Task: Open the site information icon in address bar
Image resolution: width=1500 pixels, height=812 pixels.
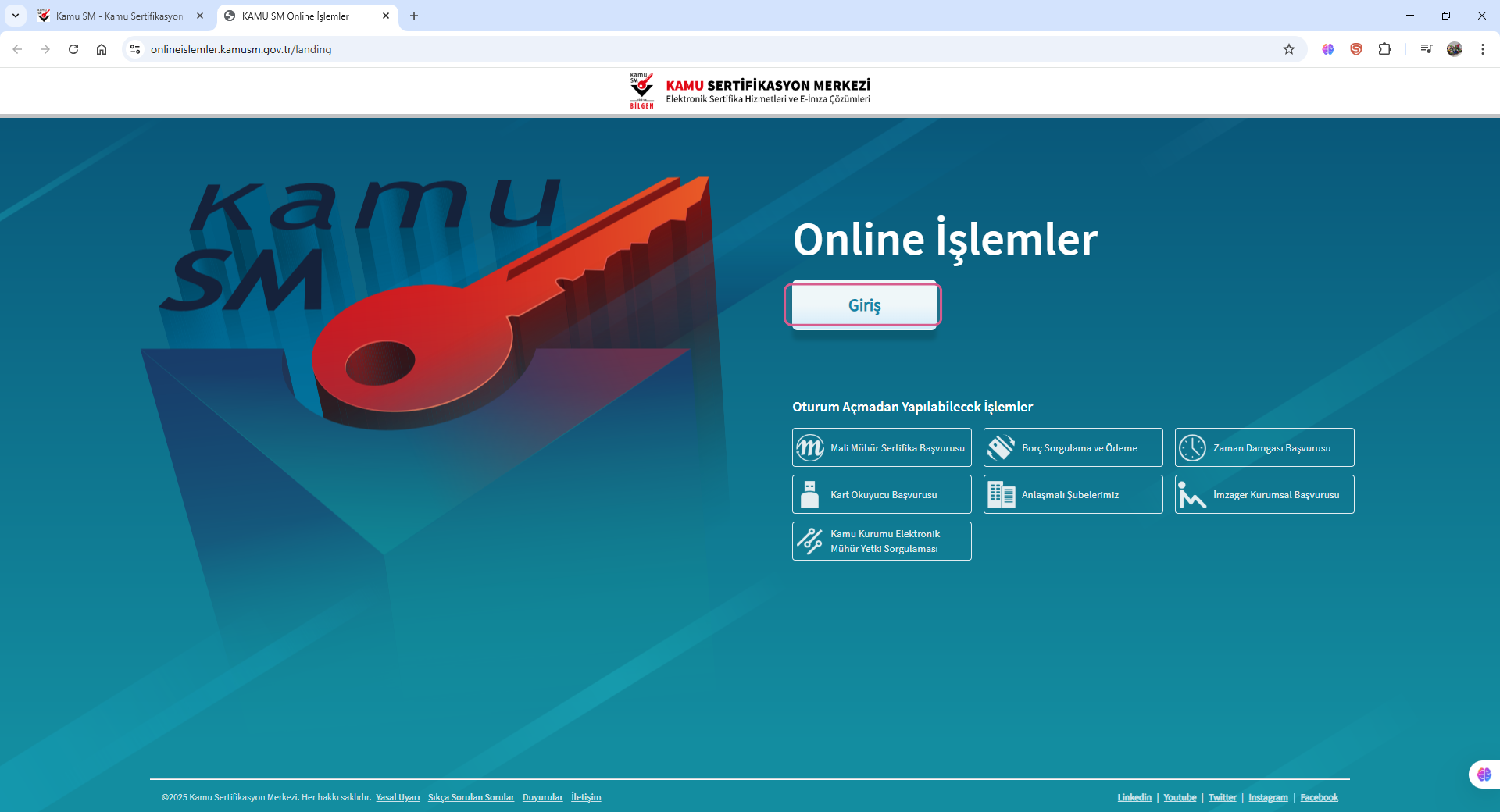Action: point(134,48)
